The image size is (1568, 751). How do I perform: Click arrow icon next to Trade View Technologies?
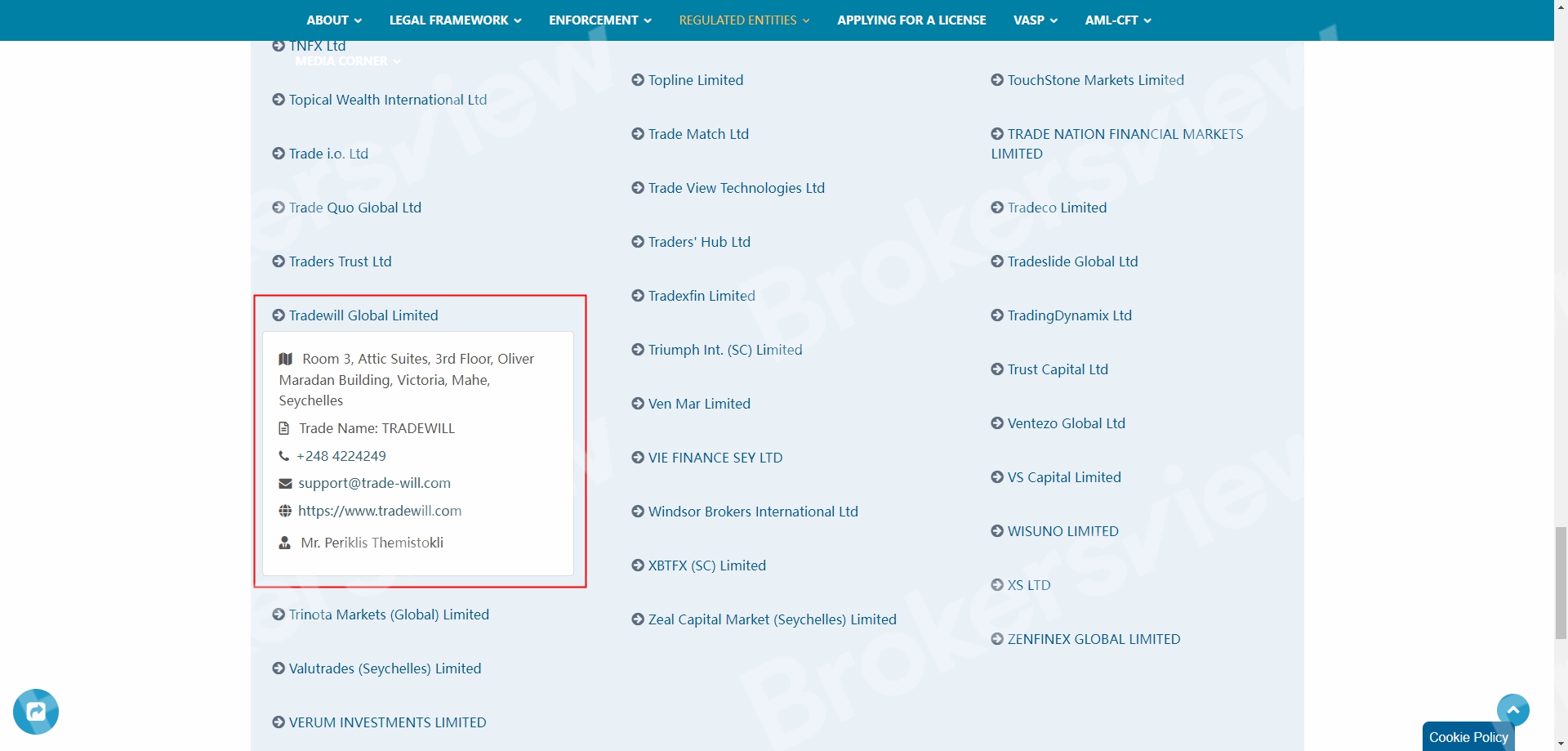(x=638, y=188)
